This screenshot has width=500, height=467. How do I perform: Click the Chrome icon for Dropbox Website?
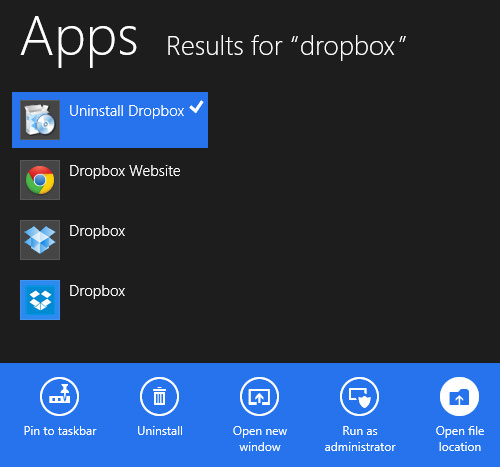coord(40,180)
